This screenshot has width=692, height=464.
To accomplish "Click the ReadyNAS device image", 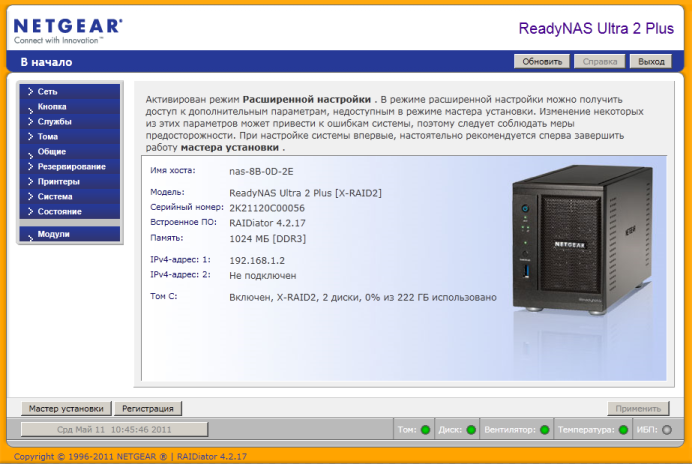I will point(582,240).
